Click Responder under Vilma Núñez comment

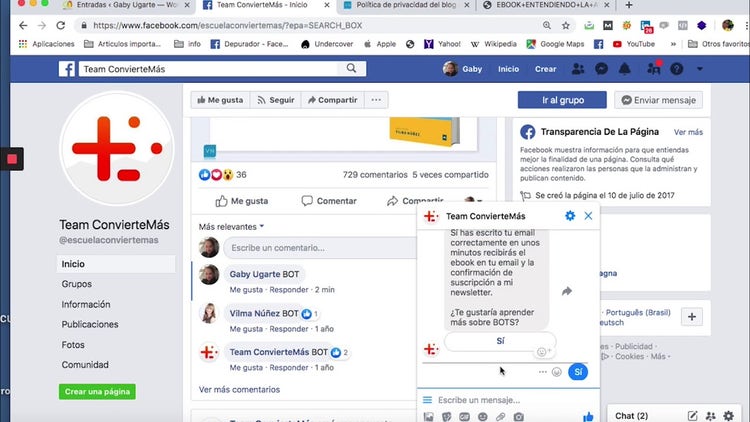289,329
